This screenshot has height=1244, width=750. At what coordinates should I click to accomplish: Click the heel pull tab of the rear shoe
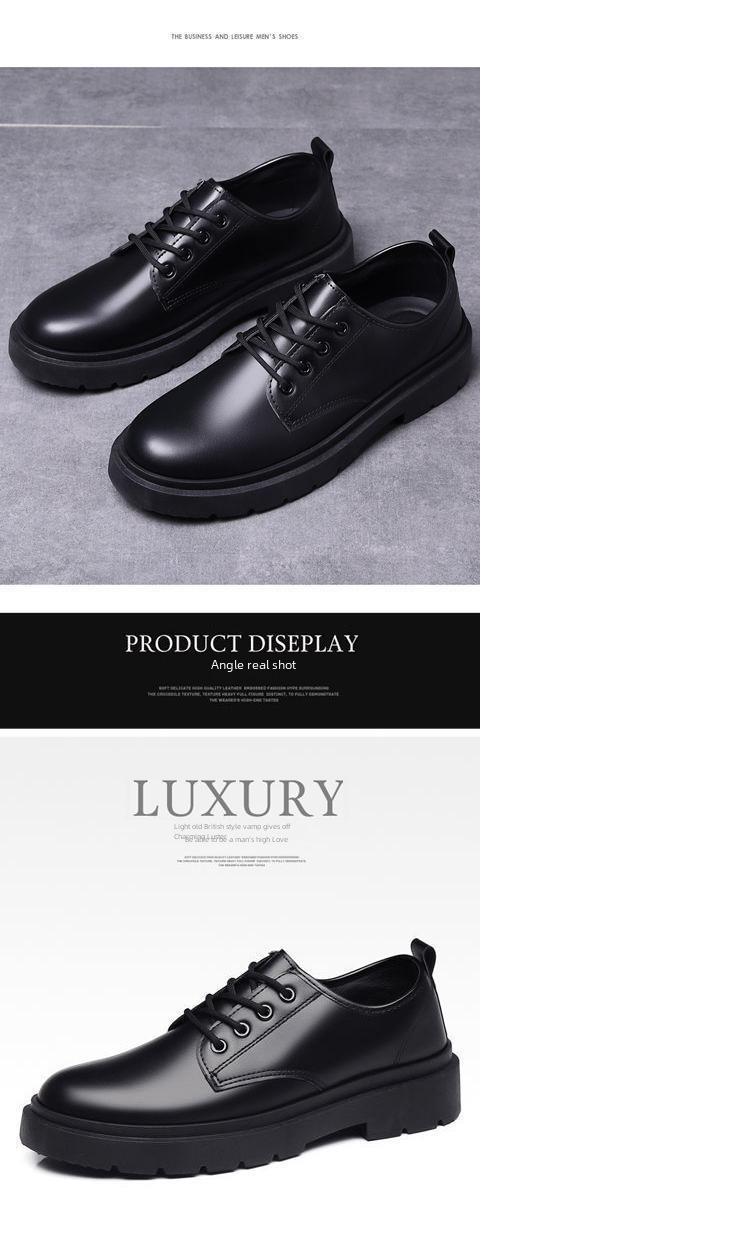(321, 152)
